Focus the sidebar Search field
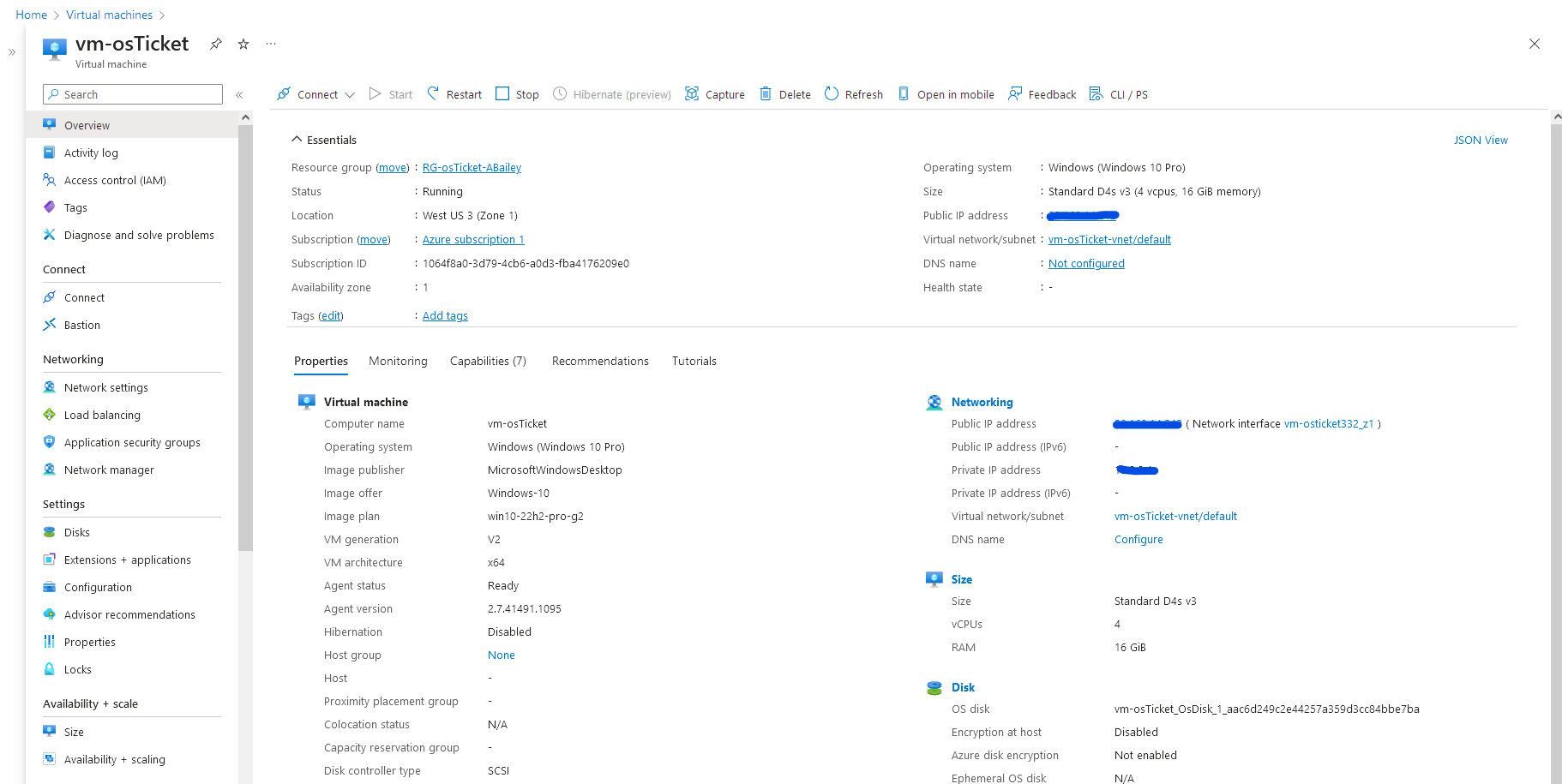Image resolution: width=1562 pixels, height=784 pixels. pyautogui.click(x=133, y=94)
